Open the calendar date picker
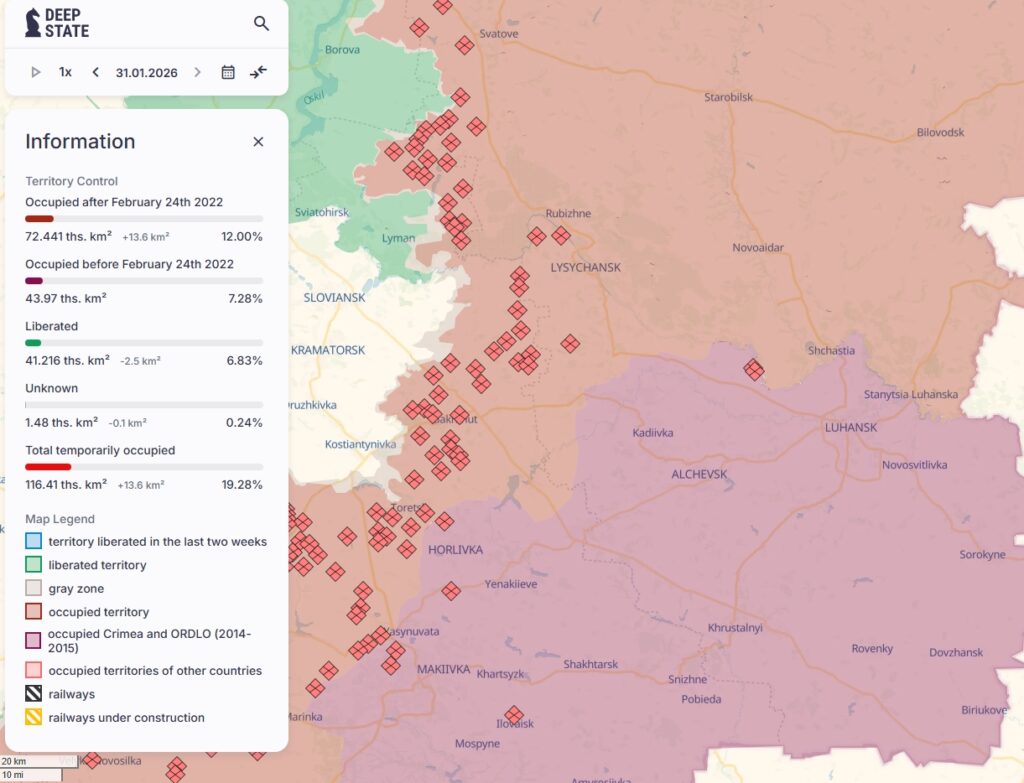The height and width of the screenshot is (783, 1024). pyautogui.click(x=227, y=72)
